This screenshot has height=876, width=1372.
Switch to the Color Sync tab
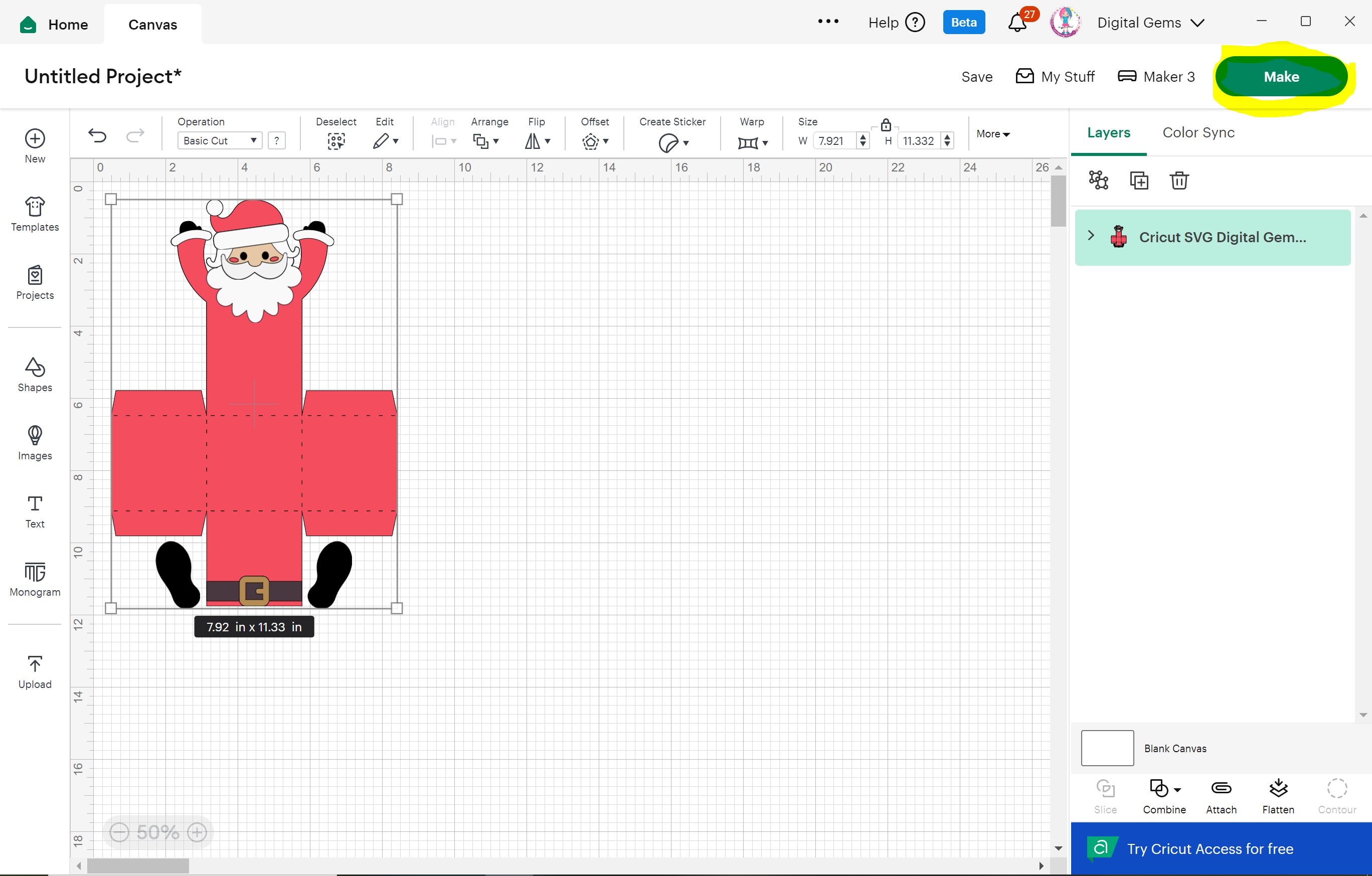point(1198,133)
